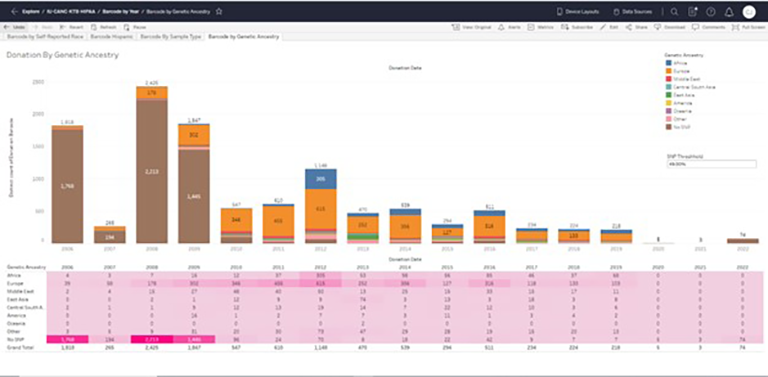
Task: Click the Africa blue legend swatch
Action: click(x=669, y=63)
